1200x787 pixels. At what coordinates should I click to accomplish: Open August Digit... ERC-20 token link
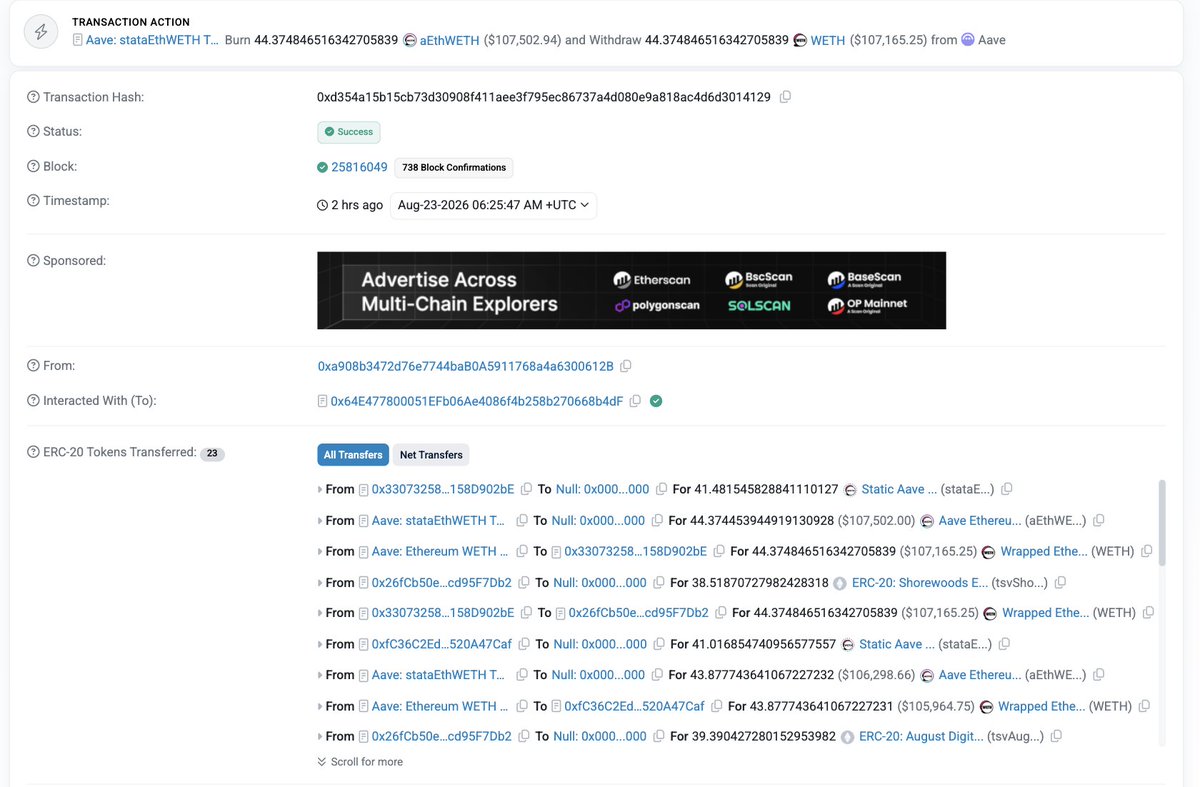[920, 736]
